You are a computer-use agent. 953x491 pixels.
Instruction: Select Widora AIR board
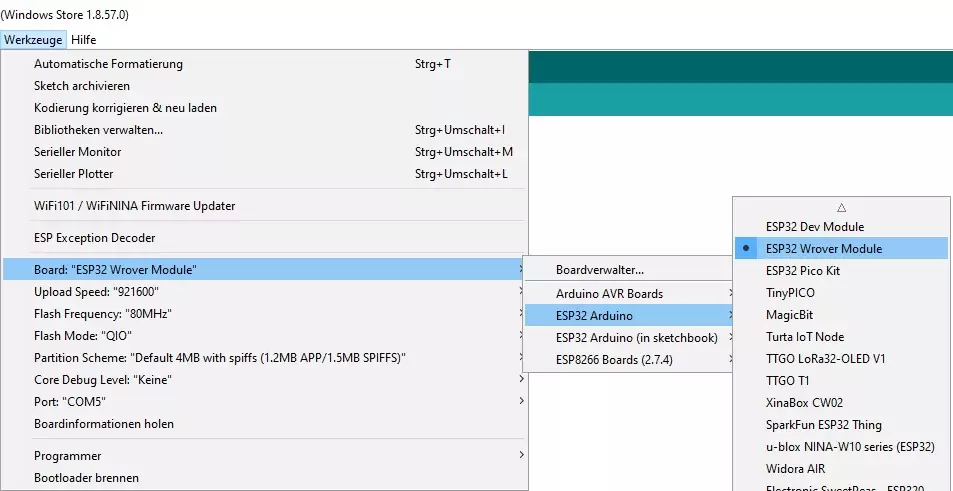(841, 469)
